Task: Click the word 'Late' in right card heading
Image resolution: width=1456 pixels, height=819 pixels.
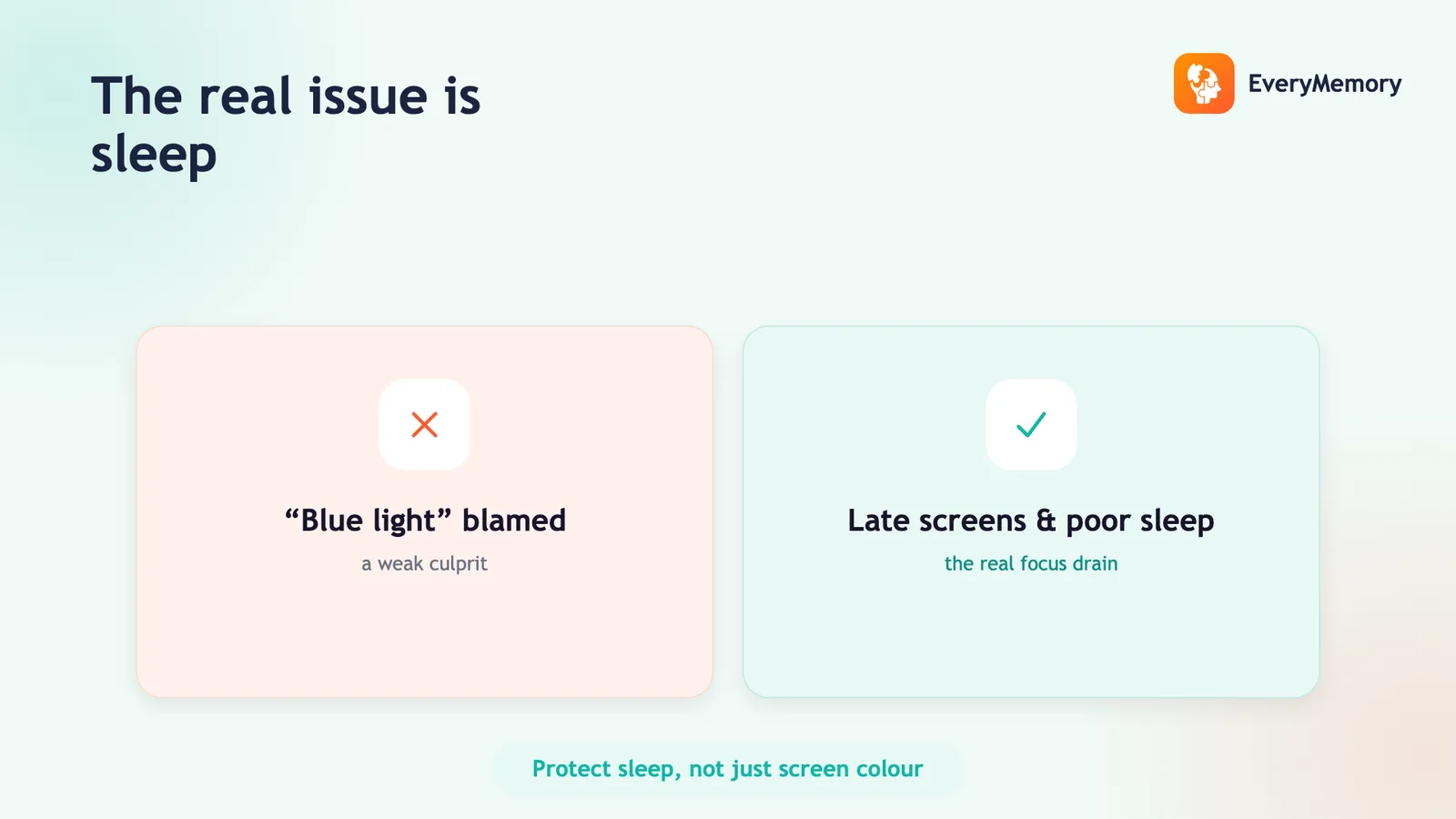Action: 878,521
